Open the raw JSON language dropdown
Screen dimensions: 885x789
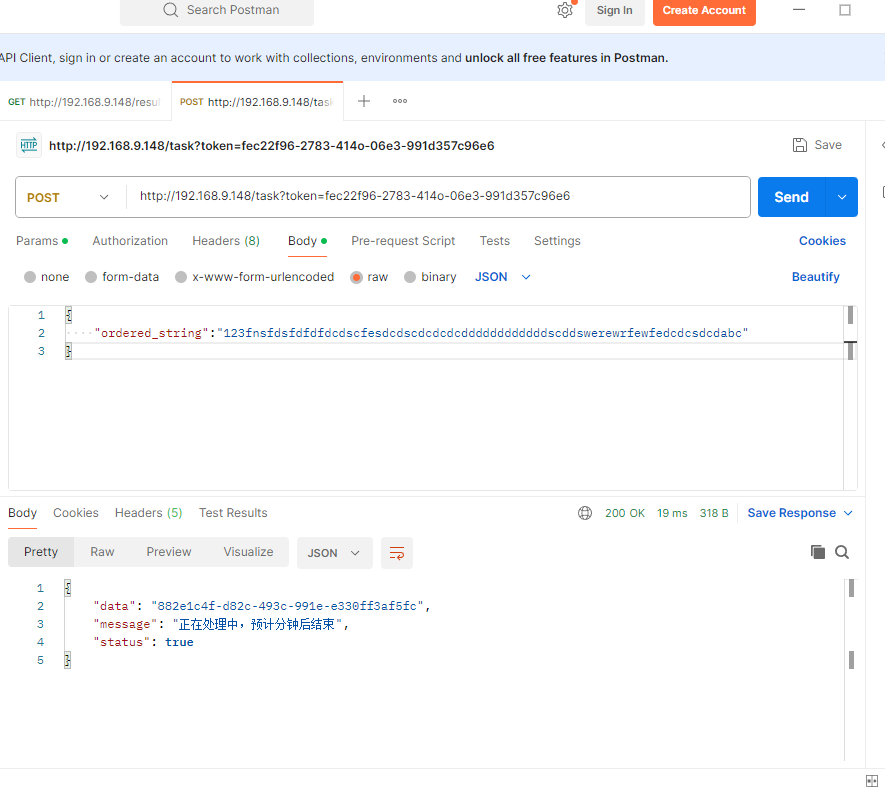coord(502,277)
